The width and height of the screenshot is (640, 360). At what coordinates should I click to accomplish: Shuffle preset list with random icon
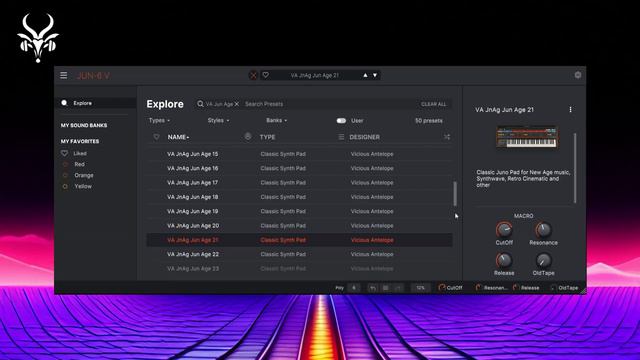click(447, 137)
